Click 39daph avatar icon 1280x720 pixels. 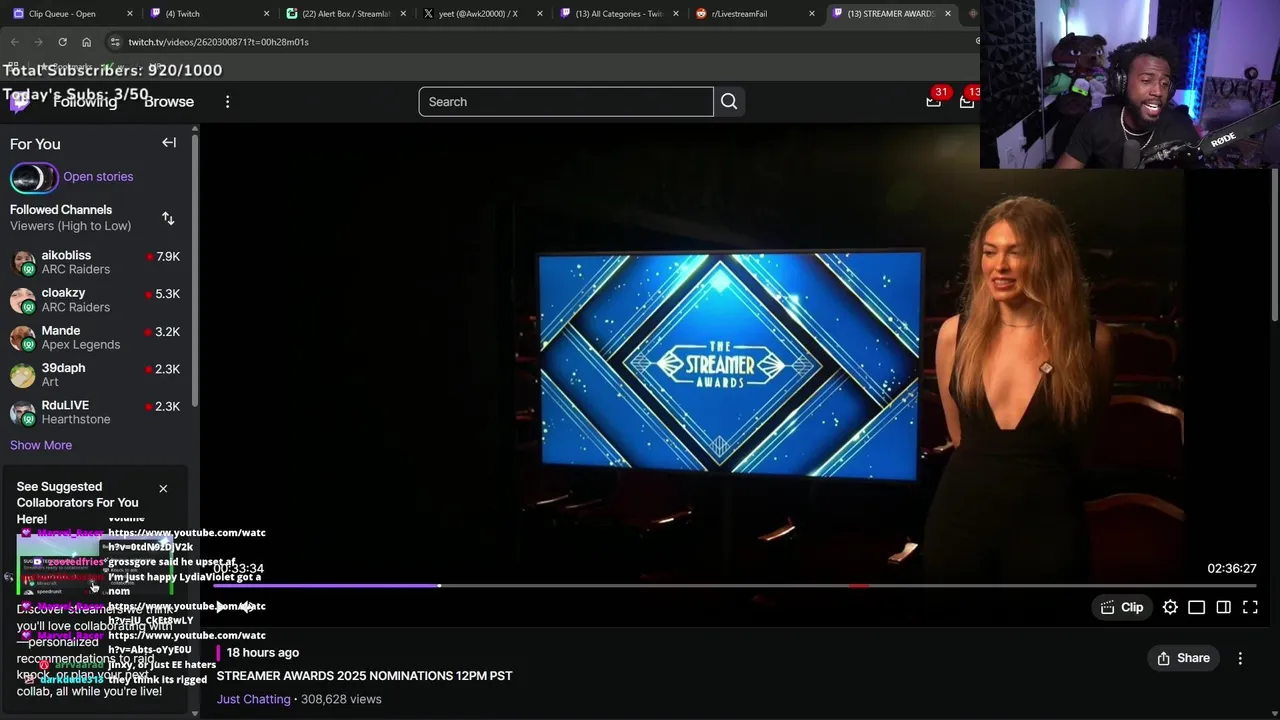coord(23,375)
